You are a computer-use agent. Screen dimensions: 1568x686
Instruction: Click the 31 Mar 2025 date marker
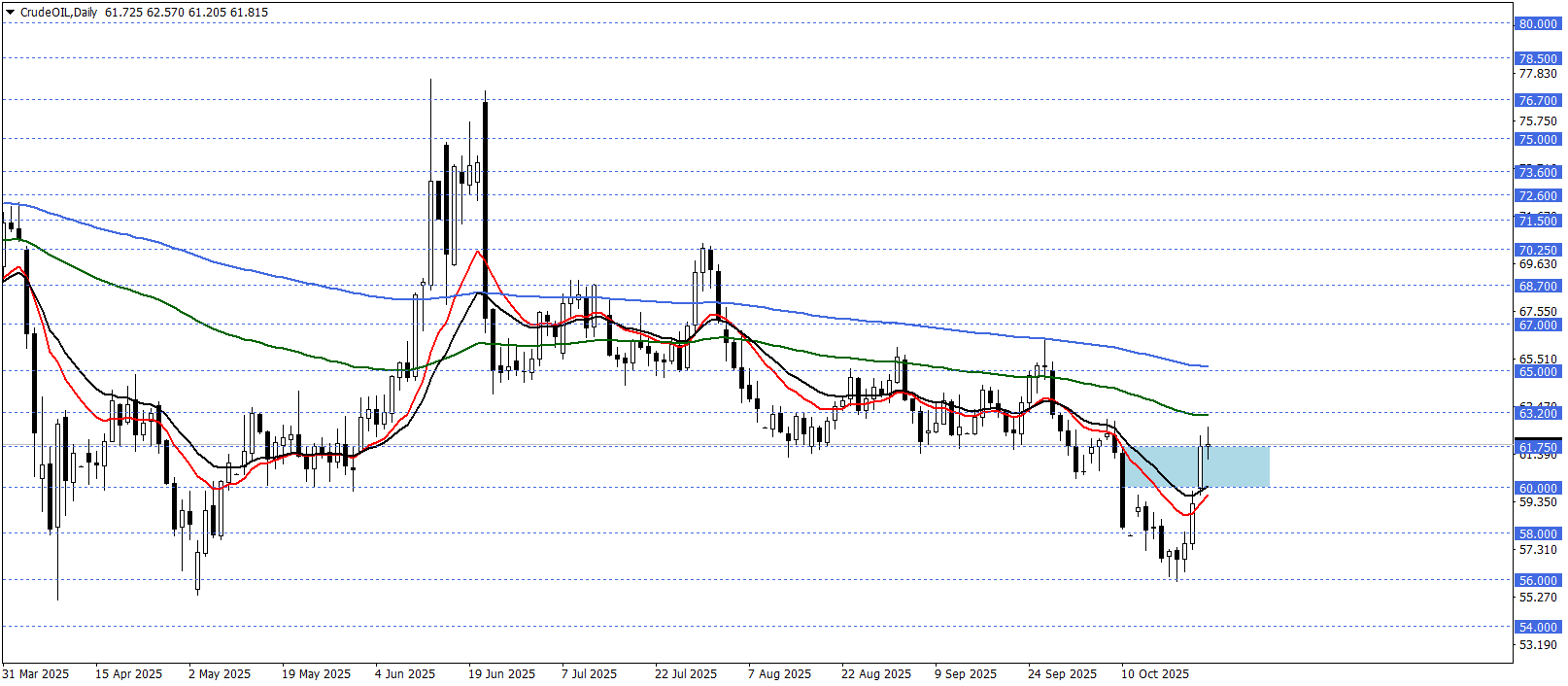36,673
